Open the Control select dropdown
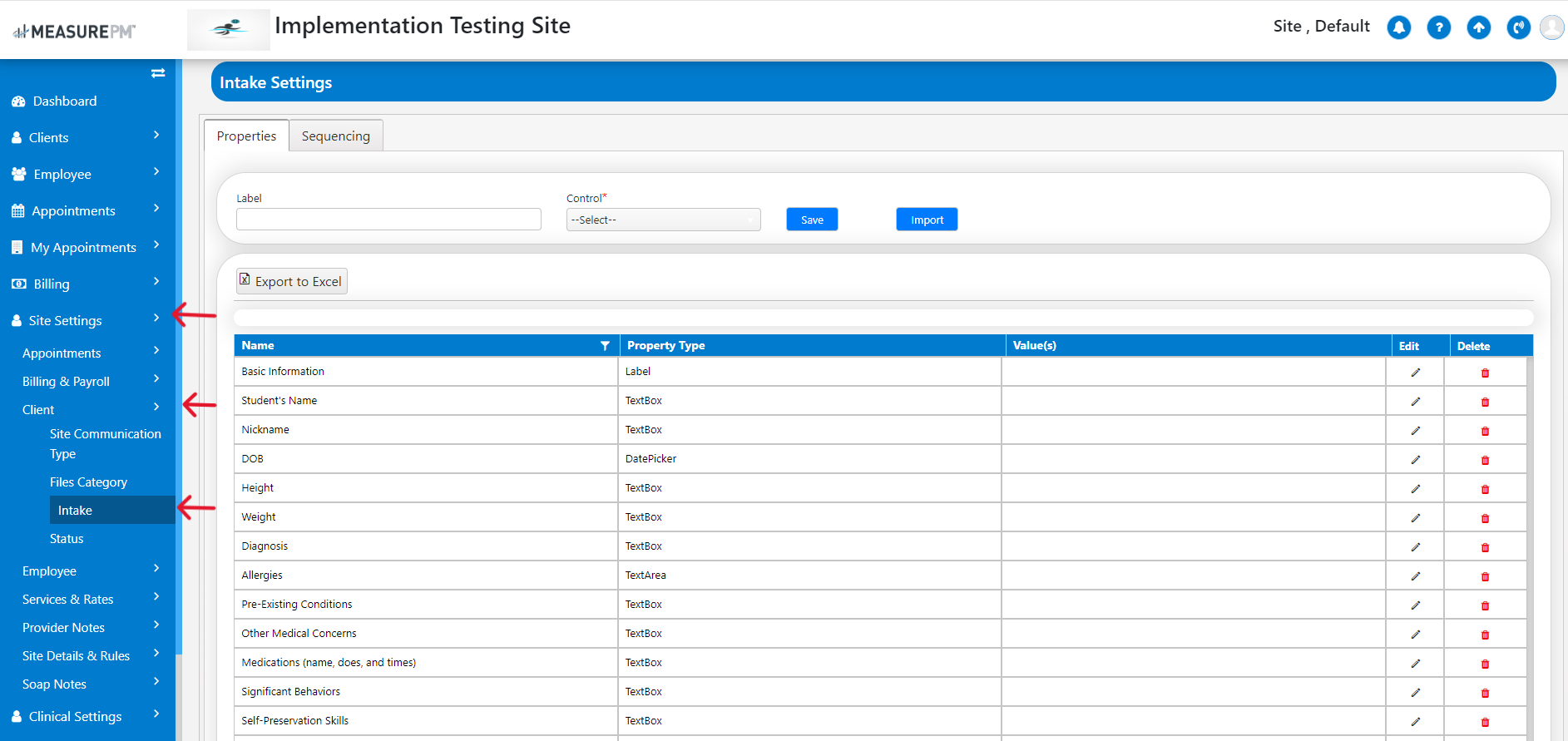 [663, 220]
